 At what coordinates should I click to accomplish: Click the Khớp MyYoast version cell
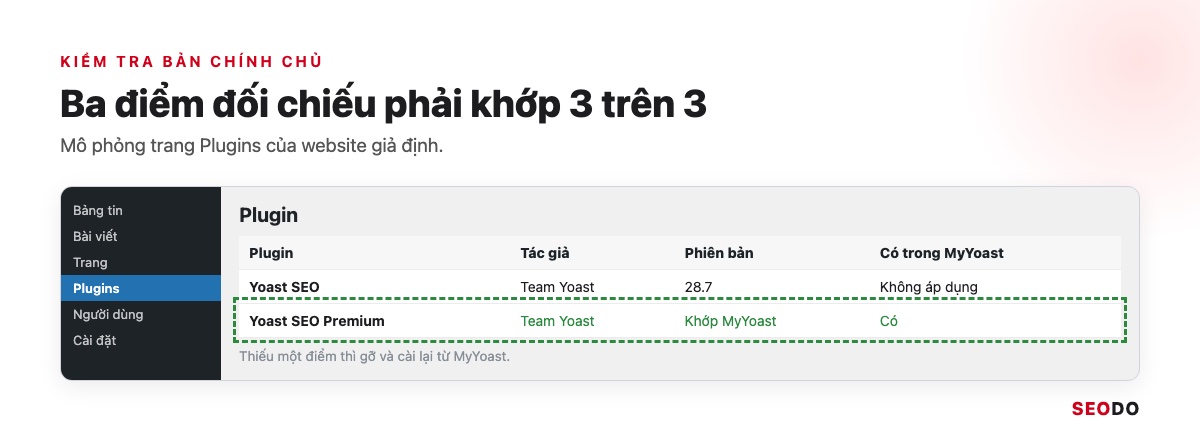[x=731, y=321]
